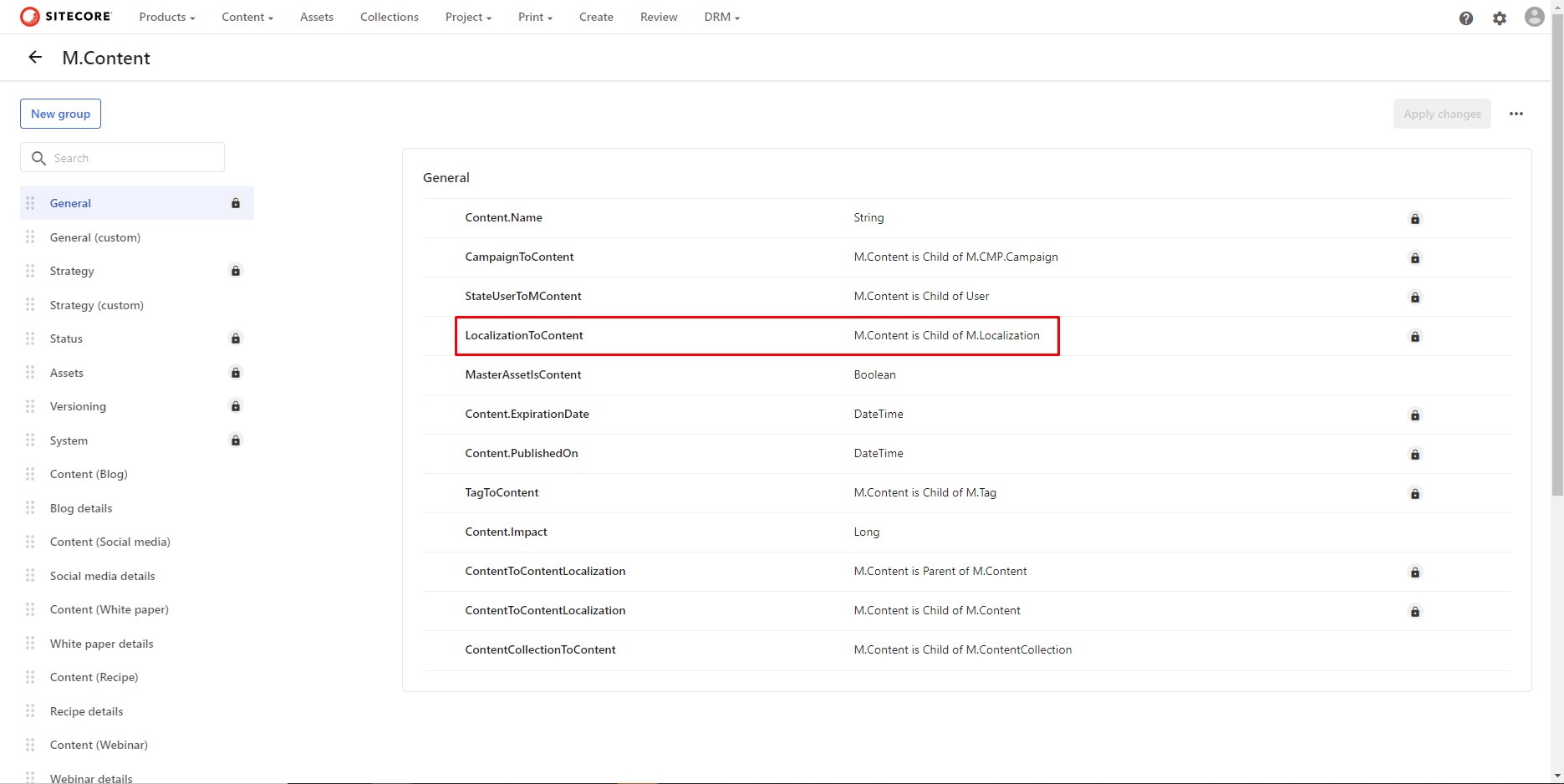The image size is (1564, 784).
Task: Click the lock icon on TagToContent row
Action: 1415,494
